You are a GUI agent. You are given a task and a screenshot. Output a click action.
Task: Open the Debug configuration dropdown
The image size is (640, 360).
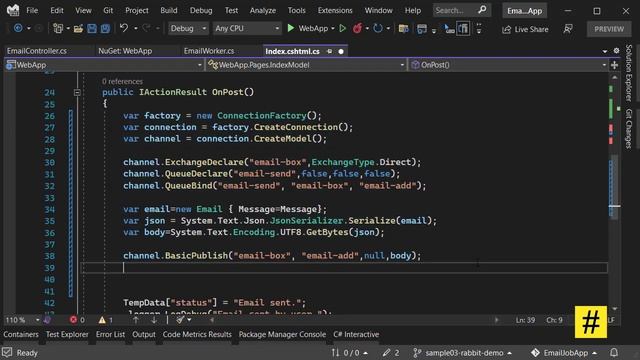[188, 29]
